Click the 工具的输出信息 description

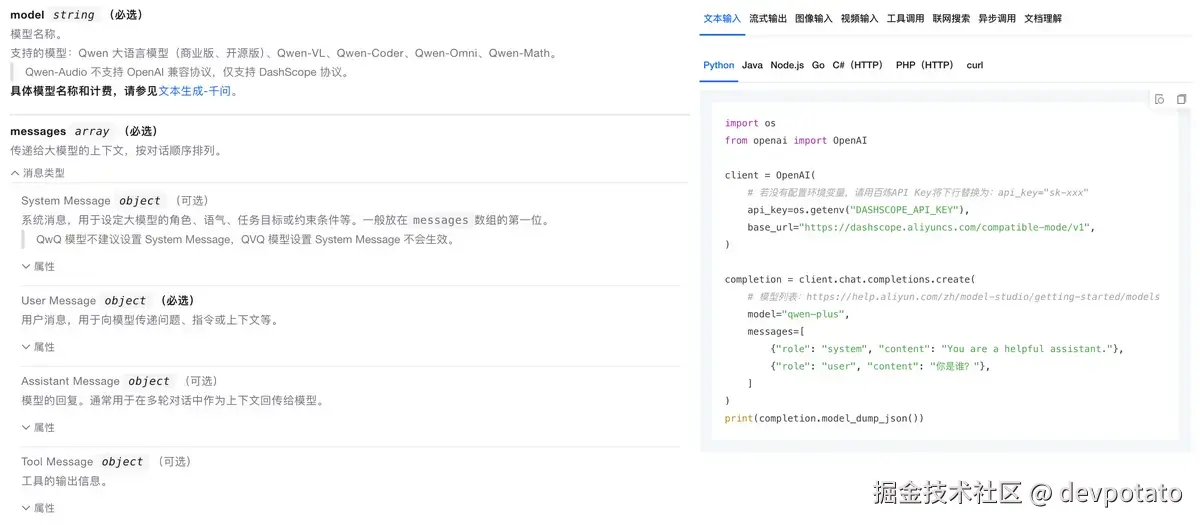(64, 481)
